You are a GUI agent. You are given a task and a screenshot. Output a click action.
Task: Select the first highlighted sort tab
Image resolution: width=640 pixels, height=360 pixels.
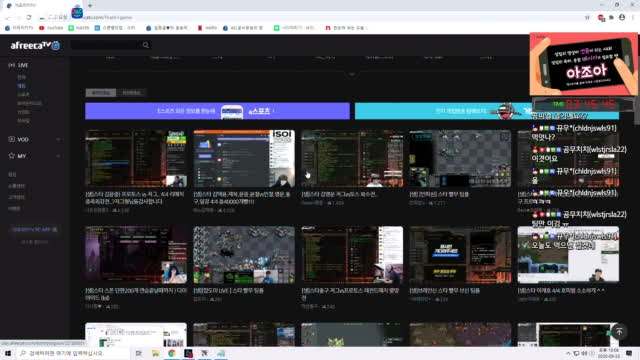[x=101, y=93]
